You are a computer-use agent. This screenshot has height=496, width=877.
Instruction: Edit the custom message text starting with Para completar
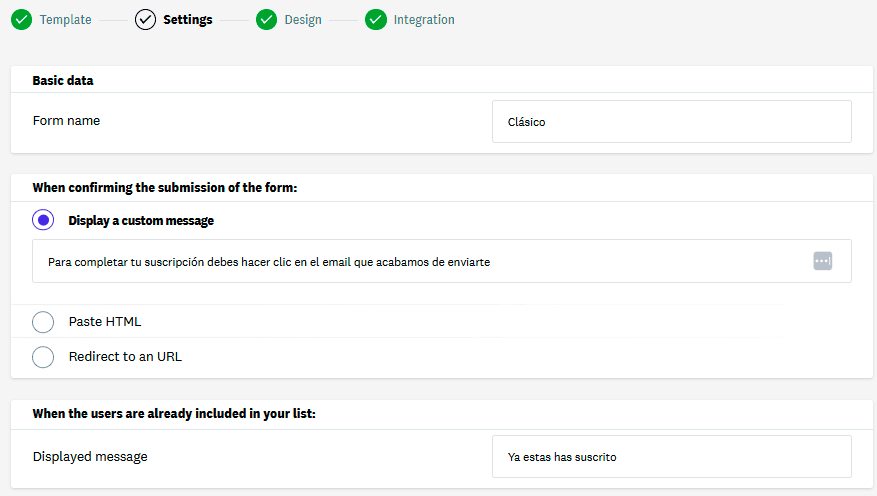pyautogui.click(x=442, y=261)
